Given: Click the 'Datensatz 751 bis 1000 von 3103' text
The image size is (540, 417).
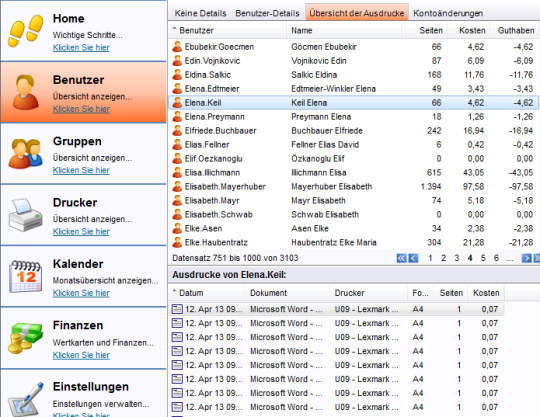Looking at the screenshot, I should click(235, 258).
